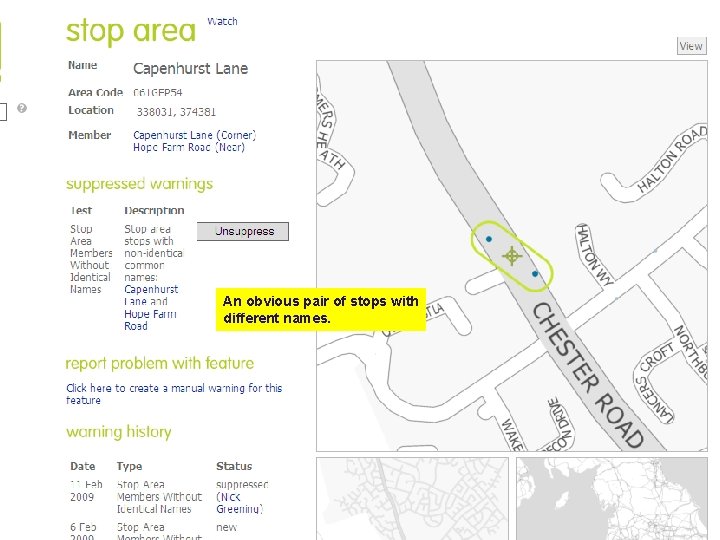Click the help question mark icon
The width and height of the screenshot is (720, 540).
pos(22,108)
